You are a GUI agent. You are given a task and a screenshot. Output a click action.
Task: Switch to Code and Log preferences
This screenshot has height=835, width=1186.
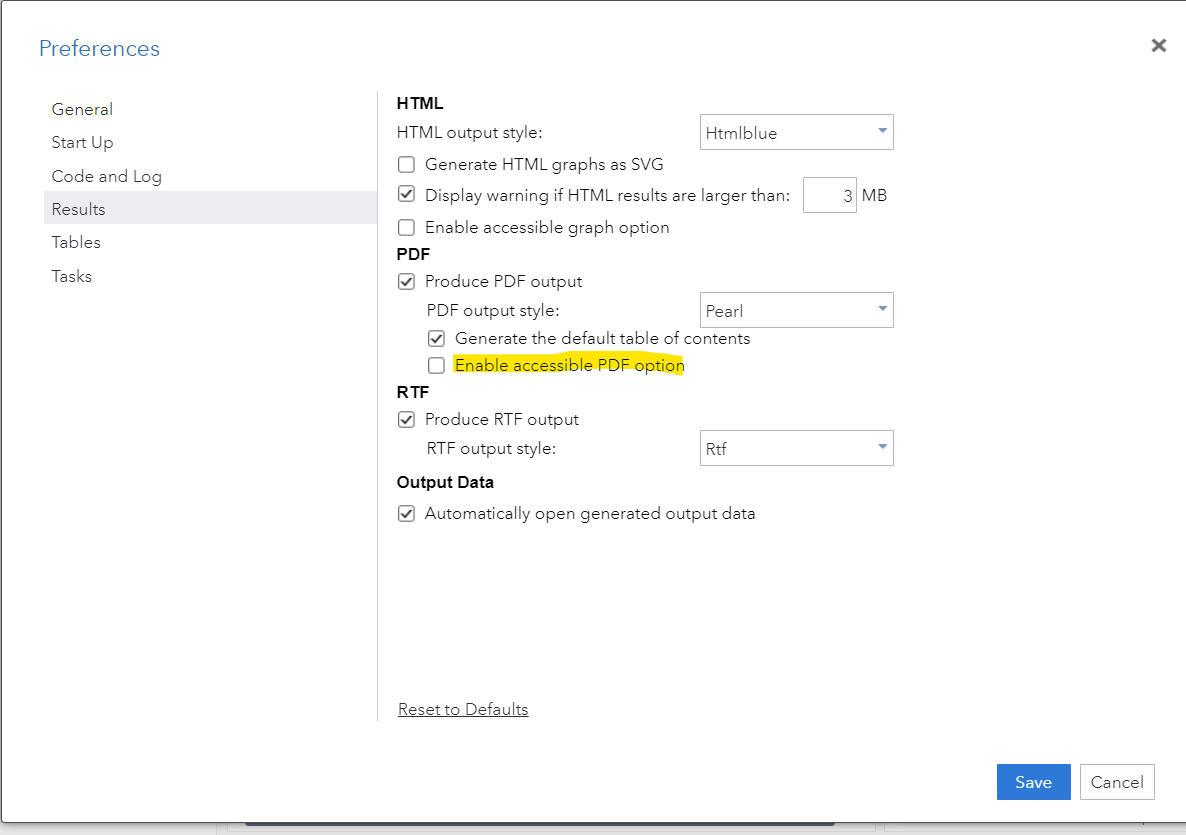106,176
